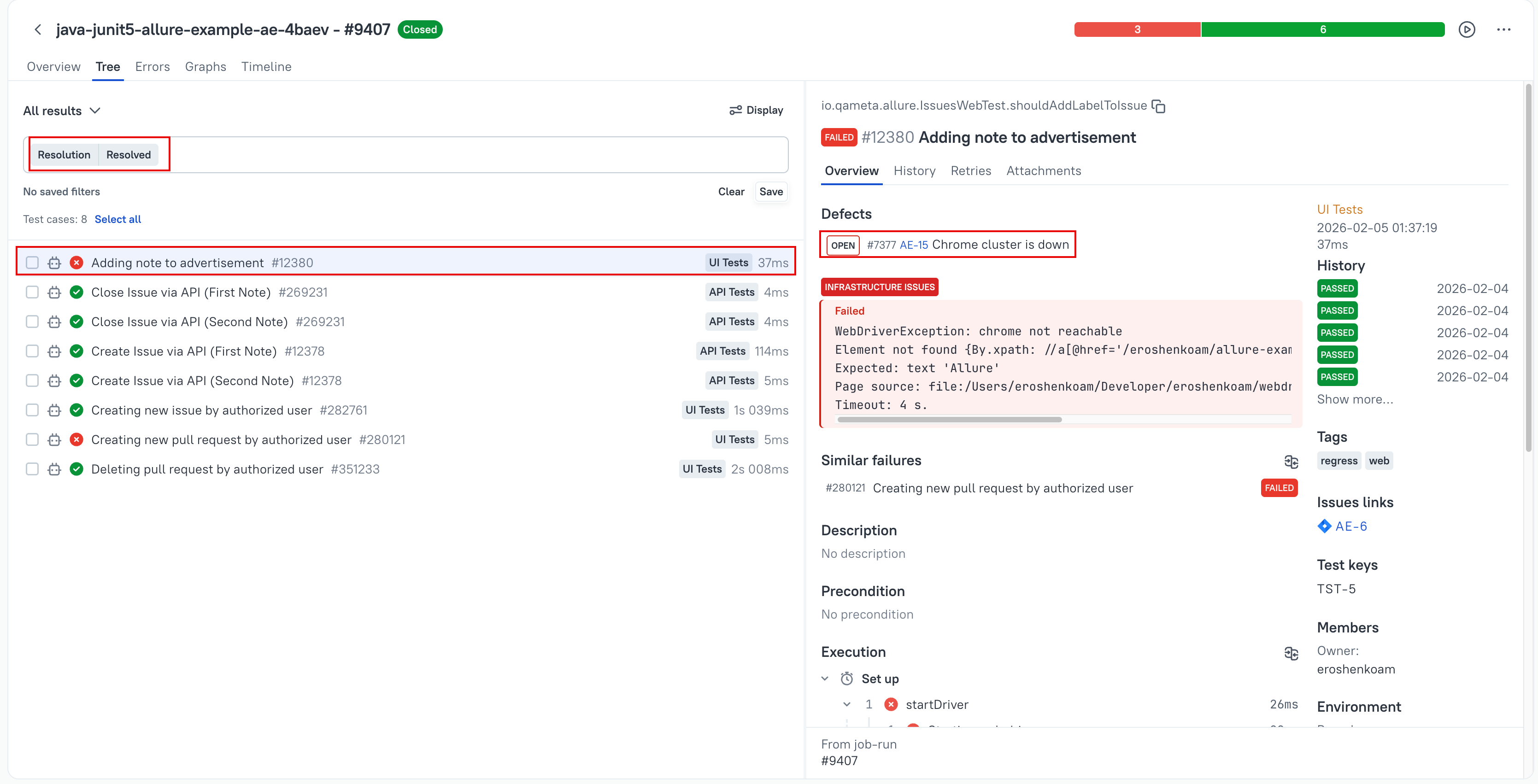Check the Adding note to advertisement checkbox
The width and height of the screenshot is (1538, 784).
[32, 263]
